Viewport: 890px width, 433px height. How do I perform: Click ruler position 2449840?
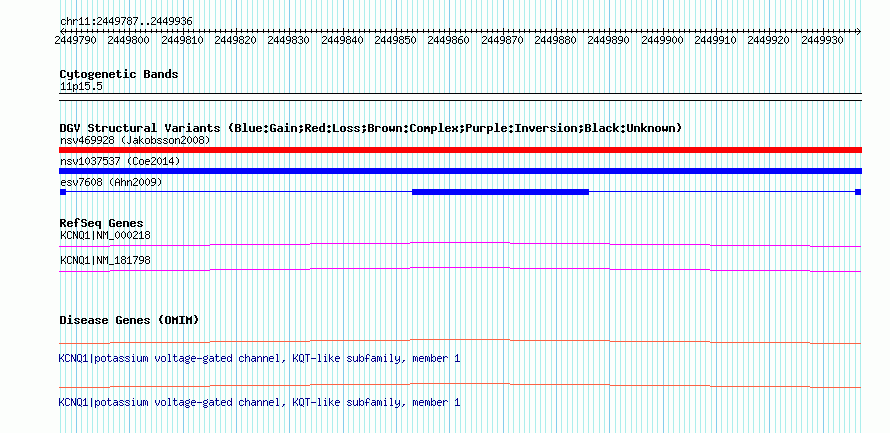[x=342, y=40]
